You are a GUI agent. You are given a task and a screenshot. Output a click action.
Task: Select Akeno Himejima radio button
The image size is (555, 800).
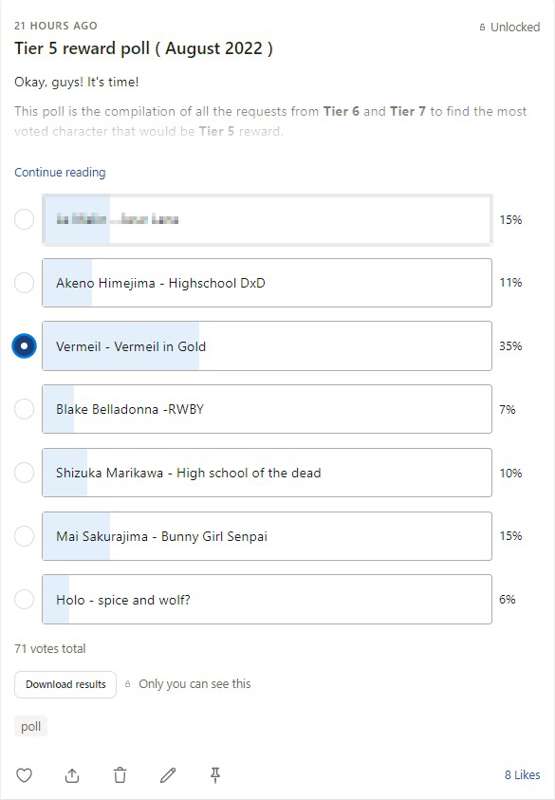(x=24, y=283)
